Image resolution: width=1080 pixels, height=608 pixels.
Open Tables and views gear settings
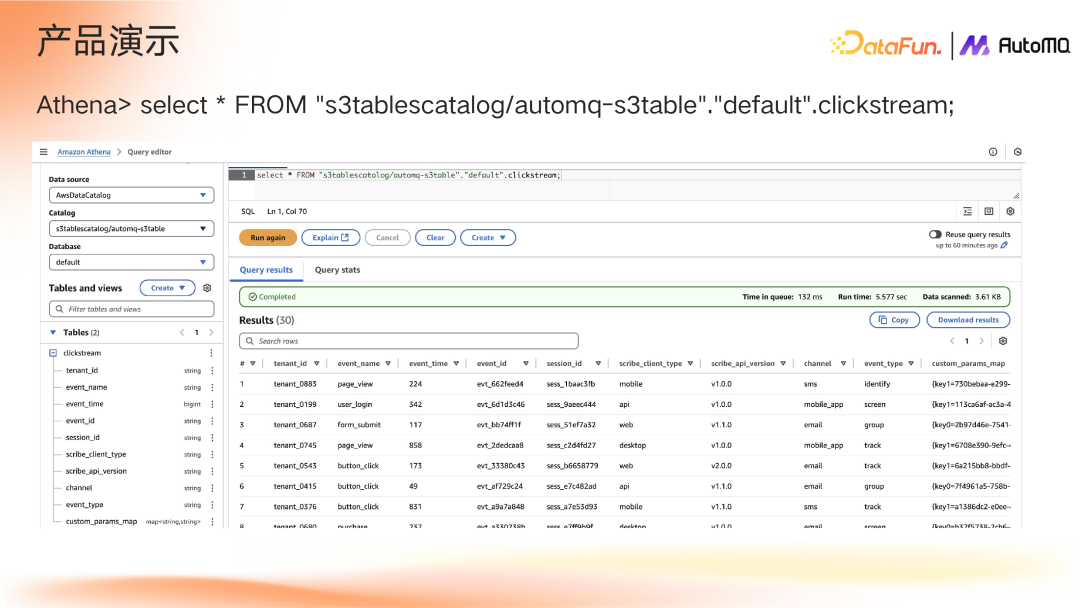click(207, 288)
